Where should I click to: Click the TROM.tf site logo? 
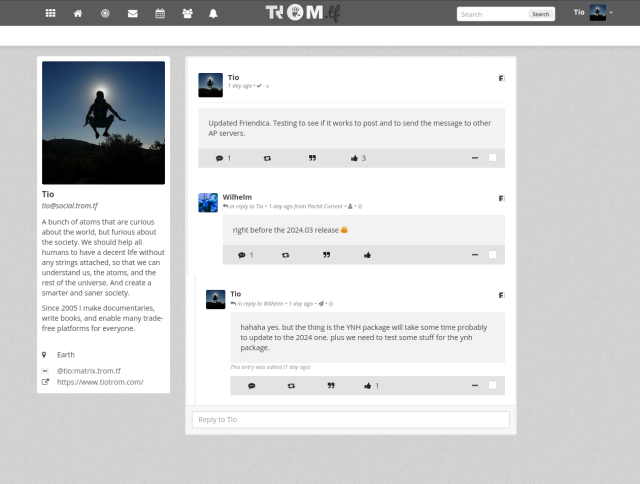303,13
